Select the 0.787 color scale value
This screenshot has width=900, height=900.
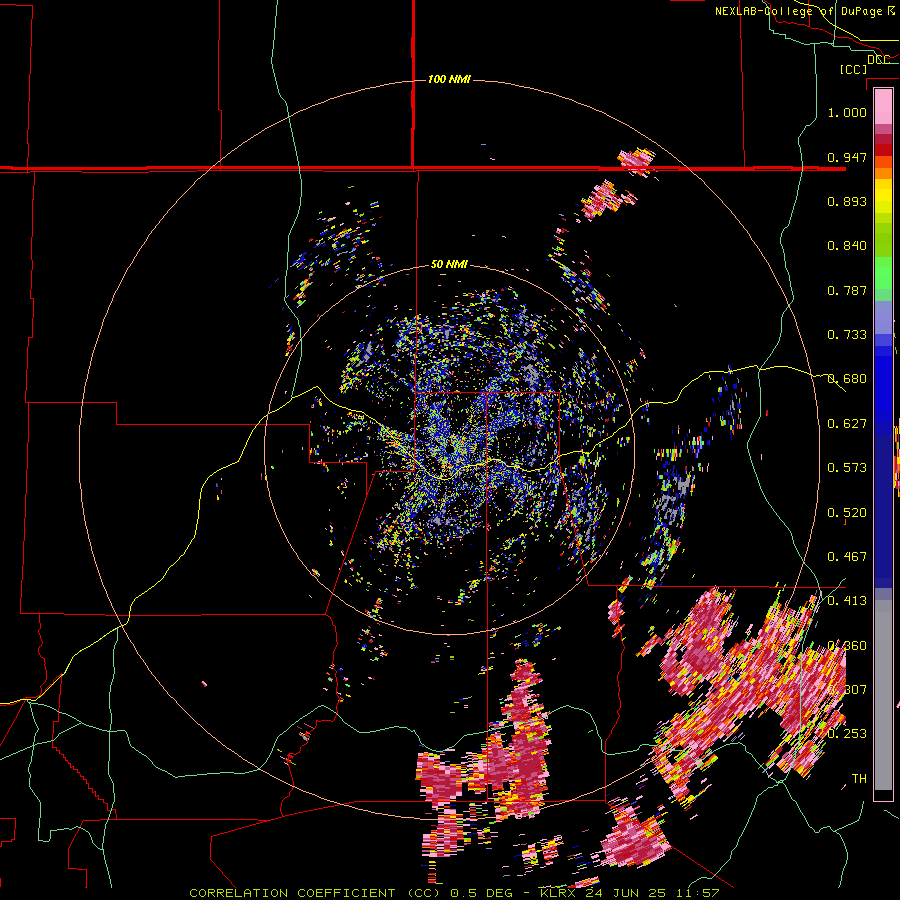pyautogui.click(x=847, y=290)
